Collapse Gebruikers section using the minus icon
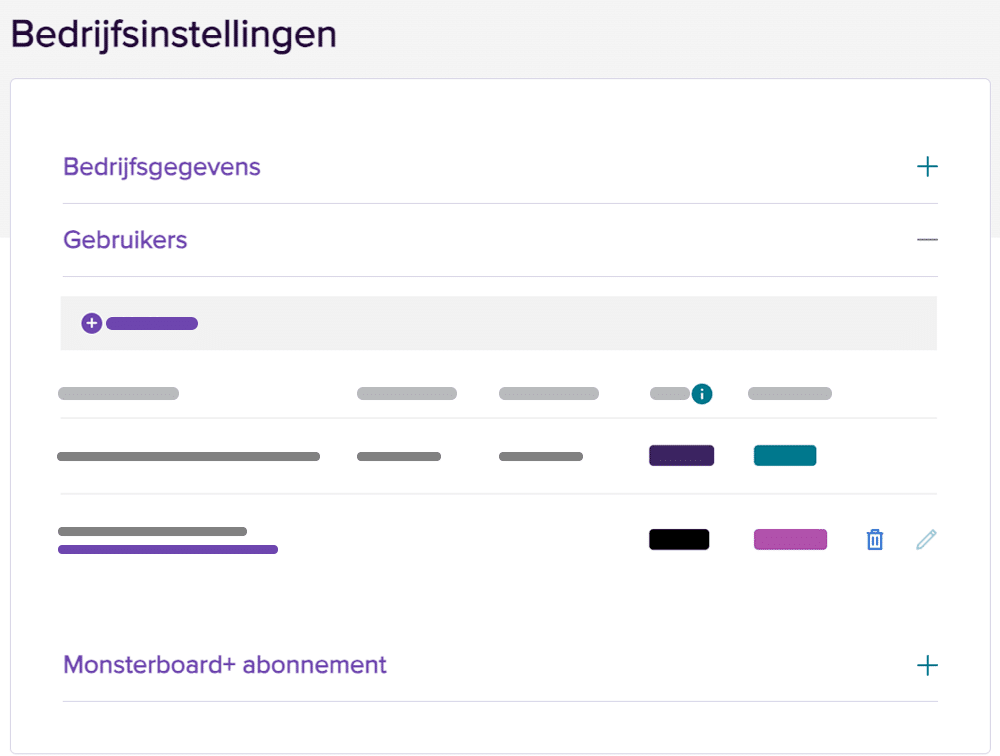 [927, 240]
